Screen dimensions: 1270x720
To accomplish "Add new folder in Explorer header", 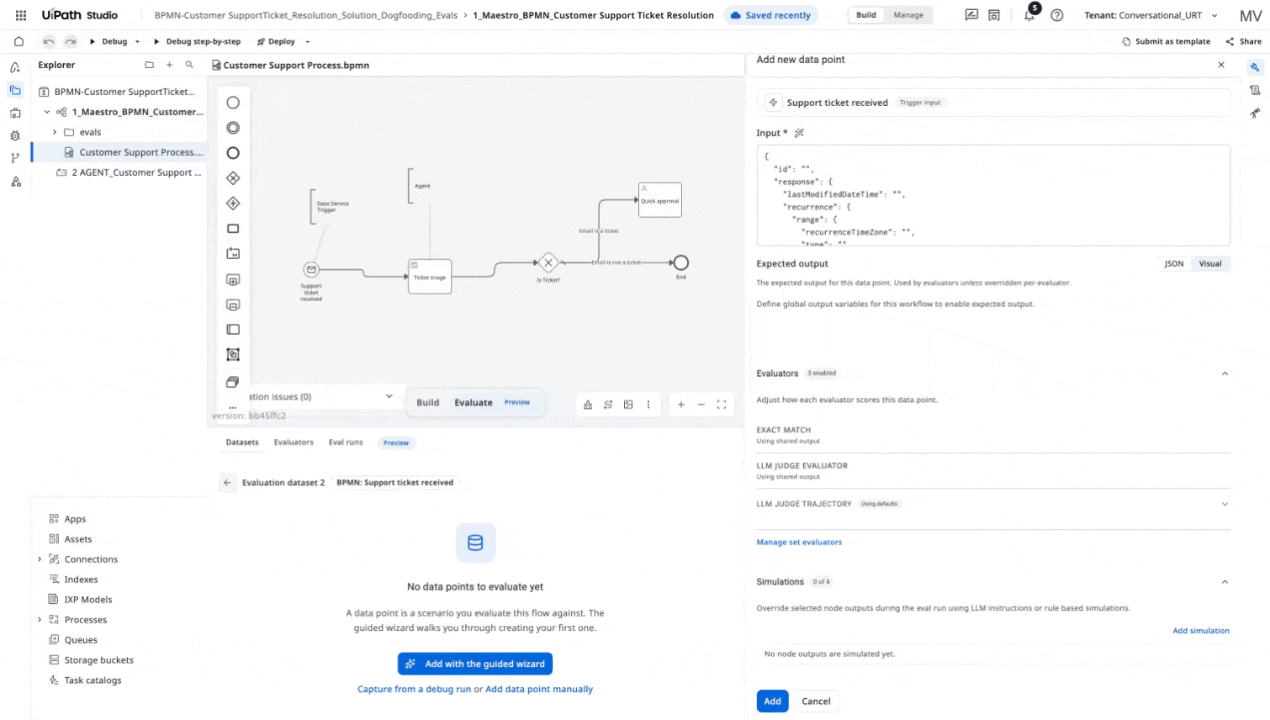I will tap(149, 65).
